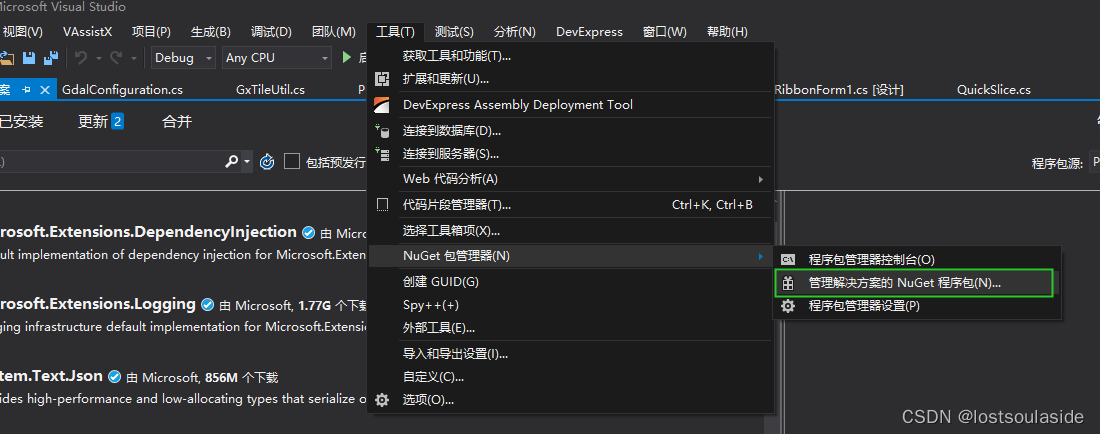Open the 项目(P) menu

[x=152, y=32]
